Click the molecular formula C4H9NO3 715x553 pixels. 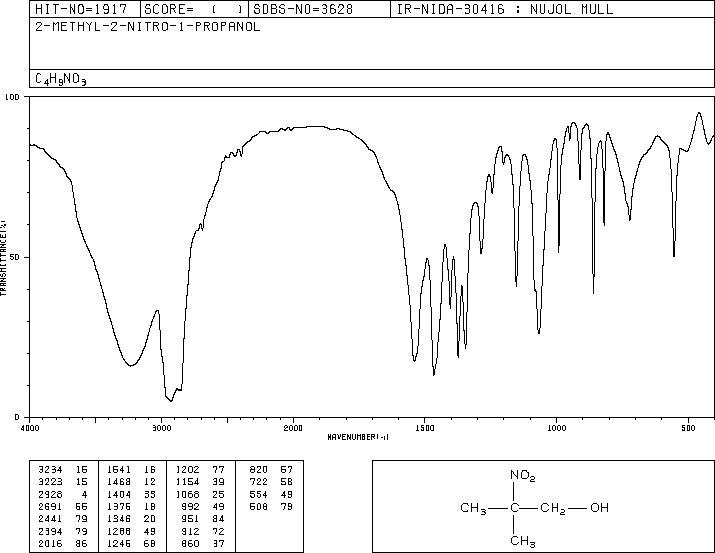[61, 79]
